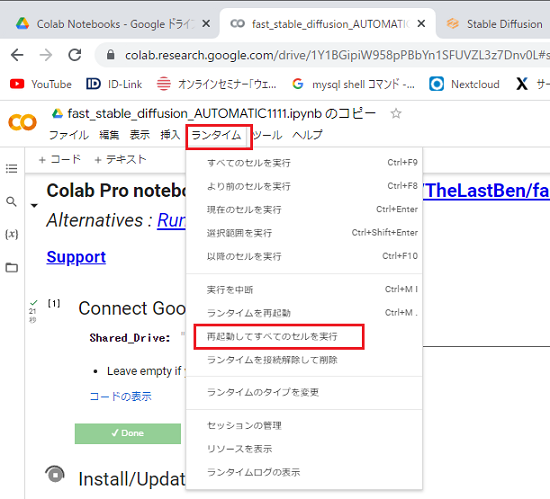The image size is (550, 499).
Task: Open the ファイル menu
Action: click(x=69, y=135)
